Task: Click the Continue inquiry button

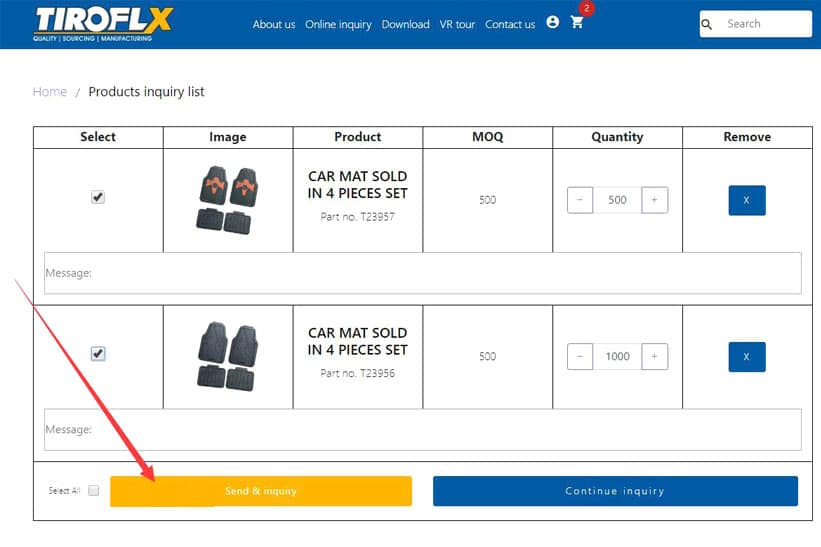Action: pyautogui.click(x=615, y=491)
